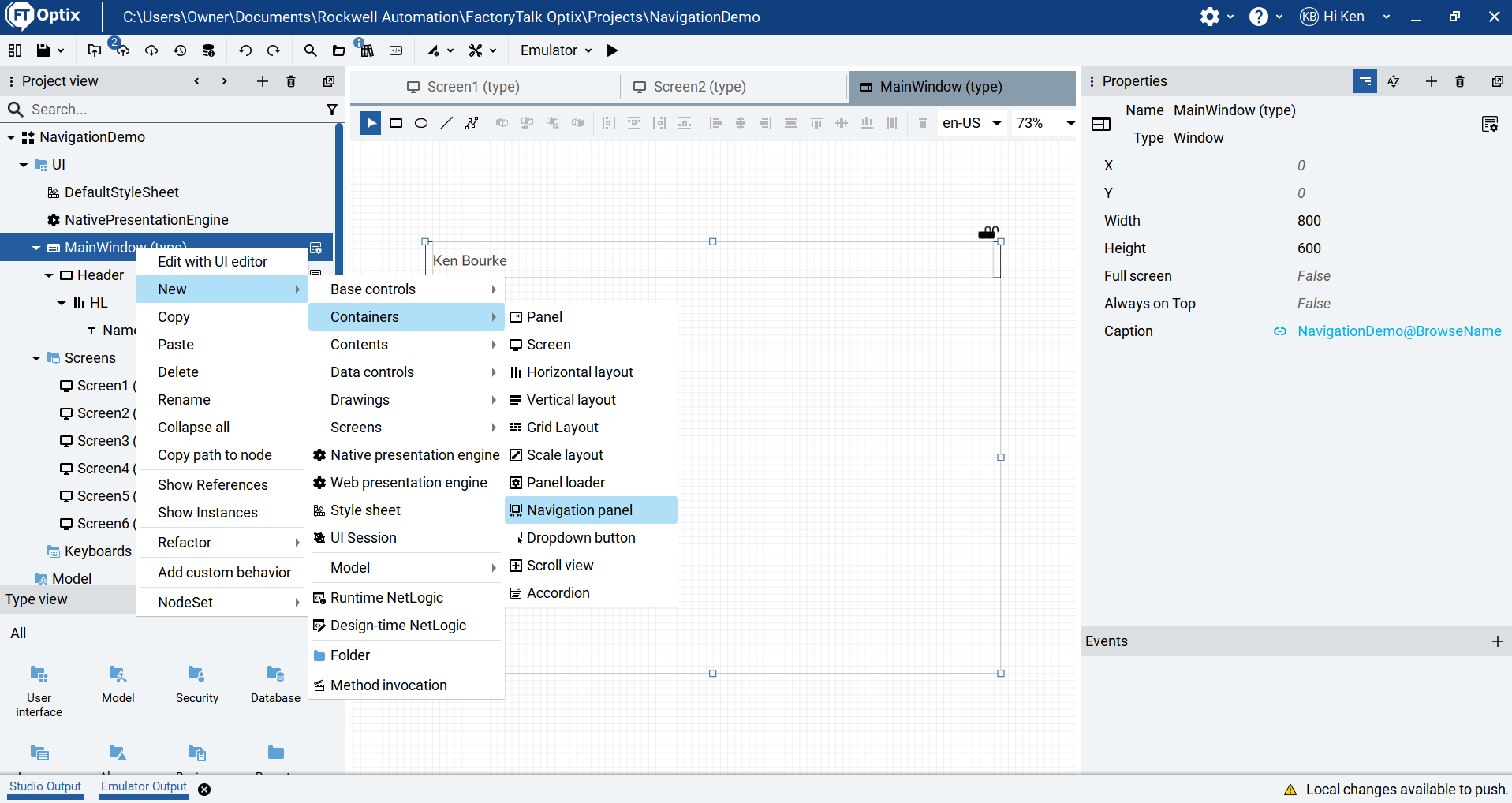Viewport: 1512px width, 803px height.
Task: Open the en-US locale dropdown
Action: (x=972, y=123)
